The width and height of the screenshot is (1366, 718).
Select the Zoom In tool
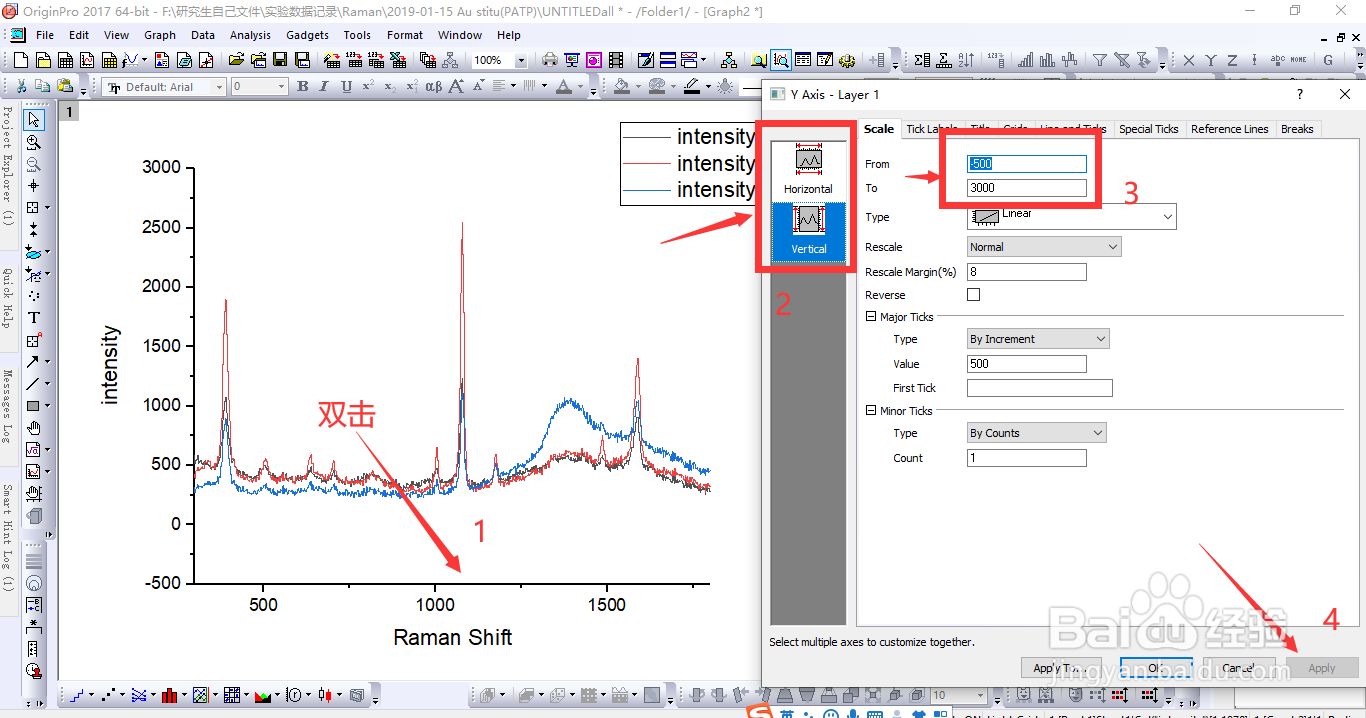pos(34,142)
